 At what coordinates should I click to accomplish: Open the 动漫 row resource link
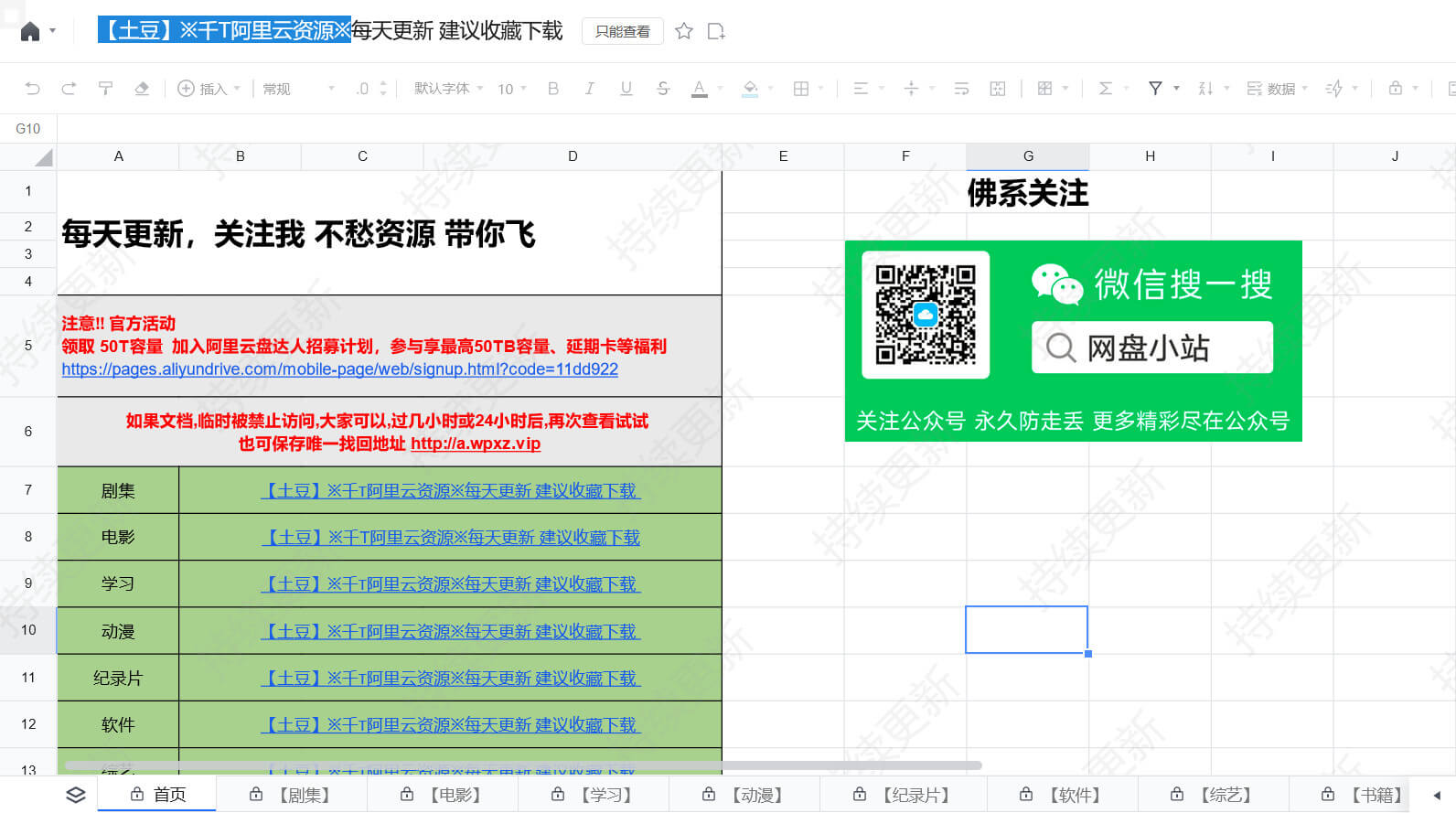pyautogui.click(x=451, y=632)
